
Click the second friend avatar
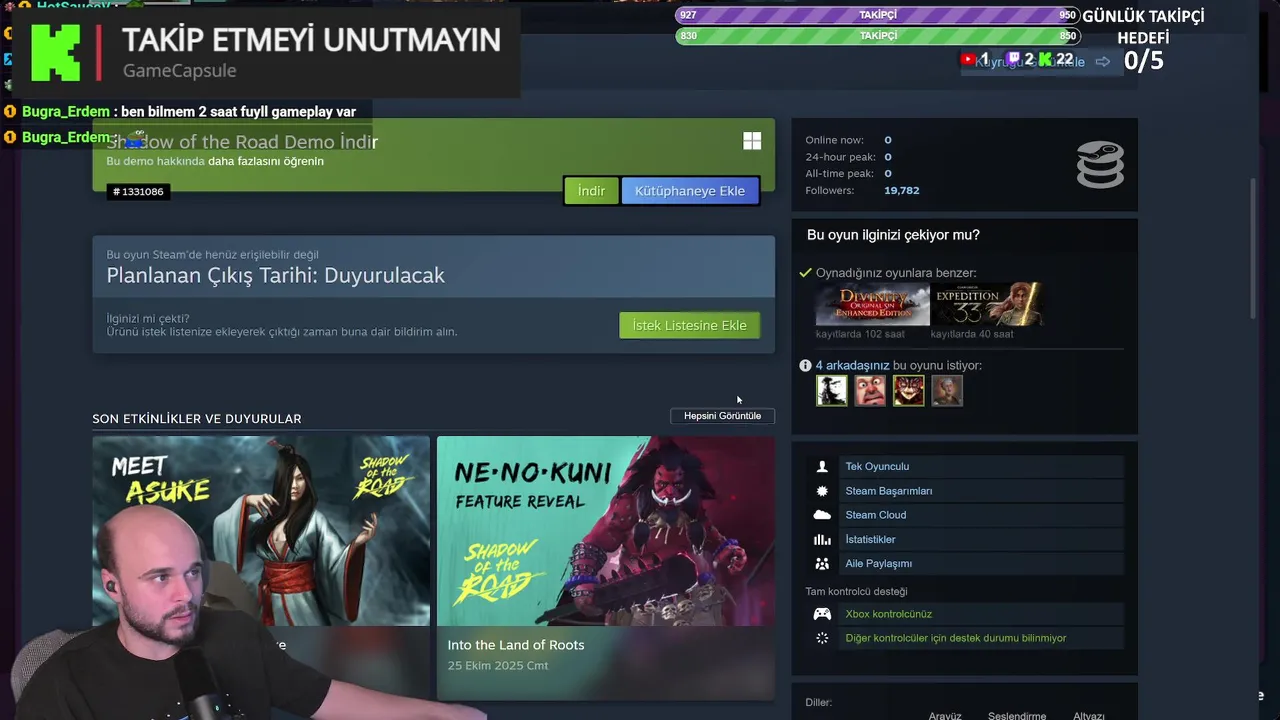click(870, 391)
